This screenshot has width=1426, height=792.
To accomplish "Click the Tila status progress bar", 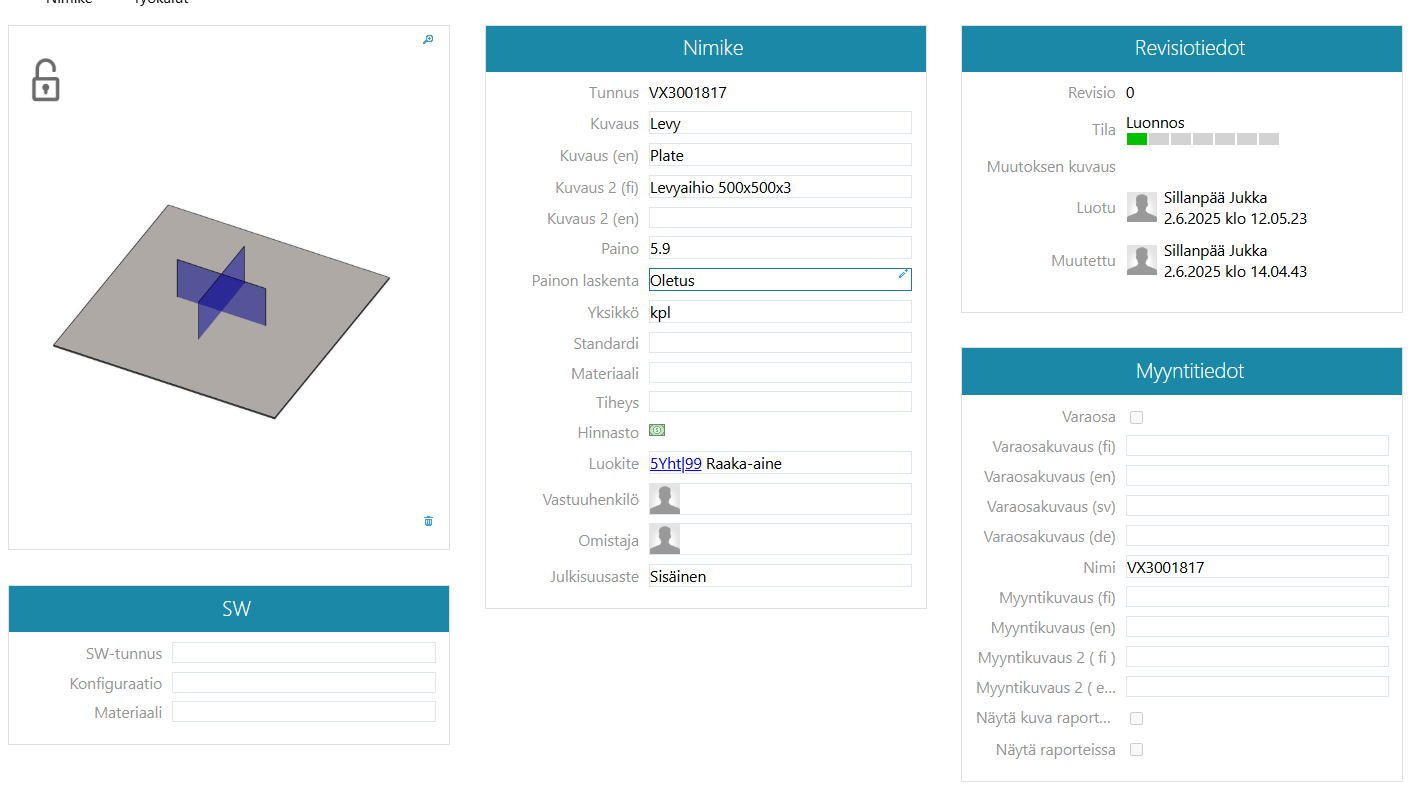I will pyautogui.click(x=1202, y=139).
